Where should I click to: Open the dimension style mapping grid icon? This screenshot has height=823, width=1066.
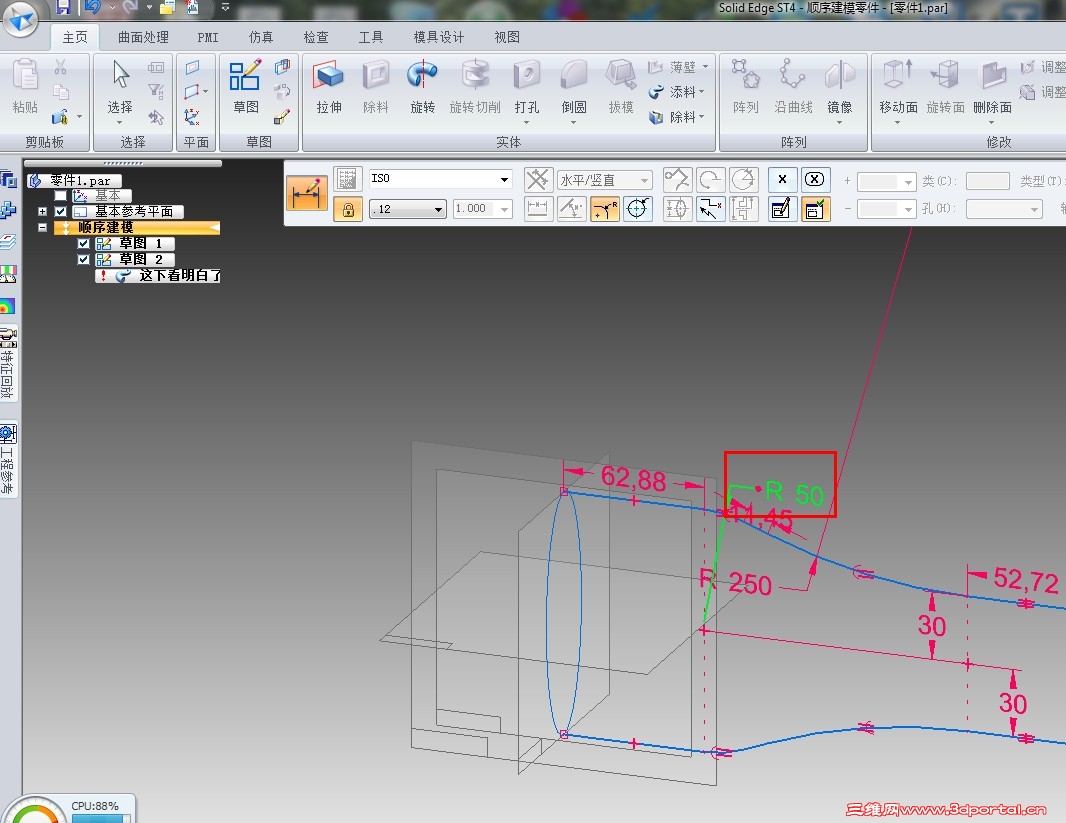pyautogui.click(x=347, y=179)
